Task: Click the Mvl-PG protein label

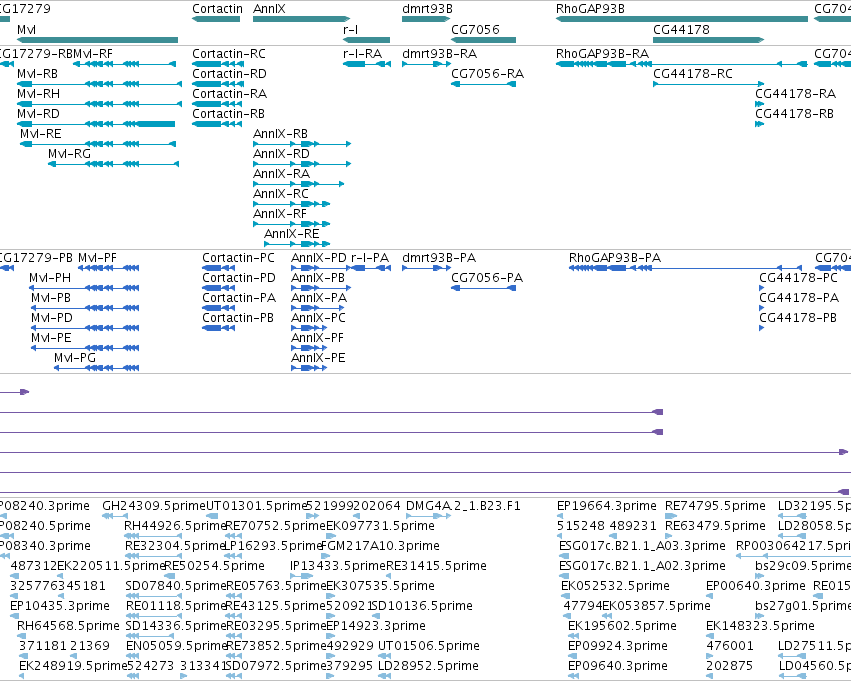Action: (x=75, y=358)
